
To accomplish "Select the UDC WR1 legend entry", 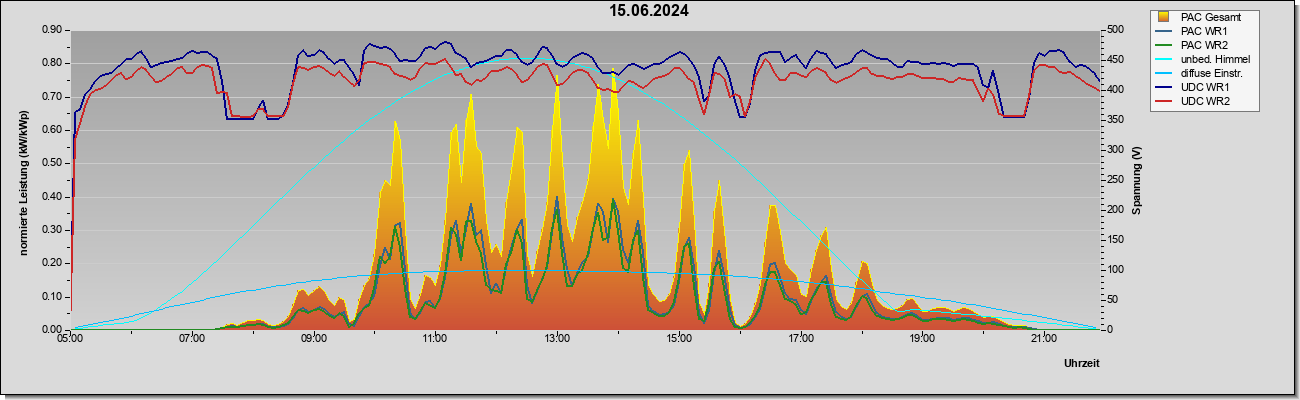I will click(x=1205, y=87).
